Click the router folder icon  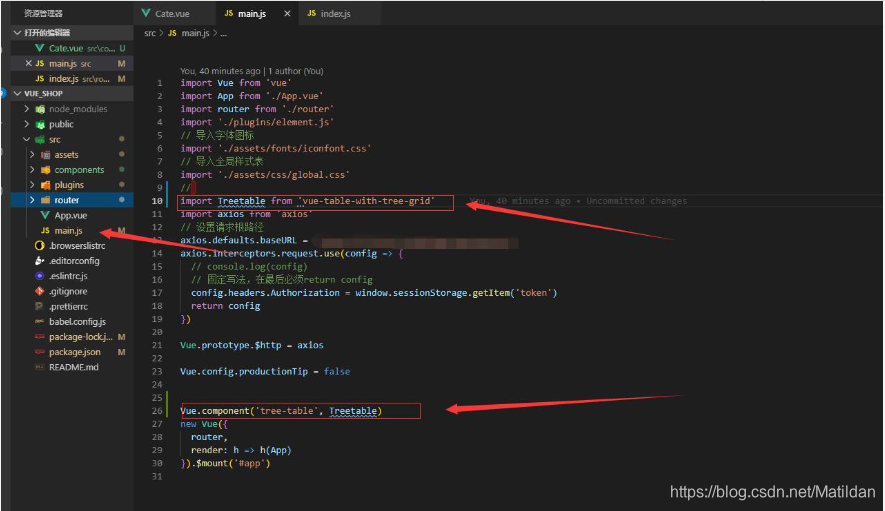coord(46,200)
